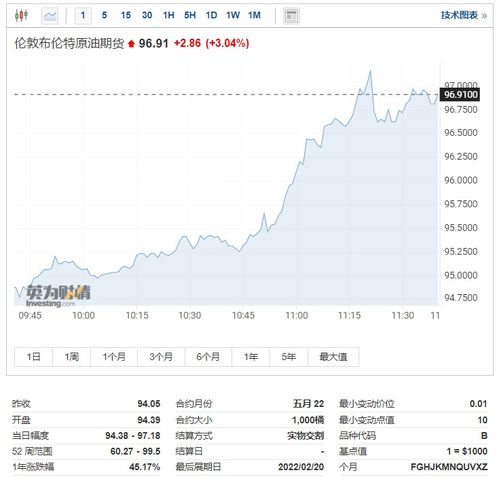Click the 个月 value FGHJKMNQUVXZ
Image resolution: width=499 pixels, height=479 pixels.
click(x=449, y=467)
